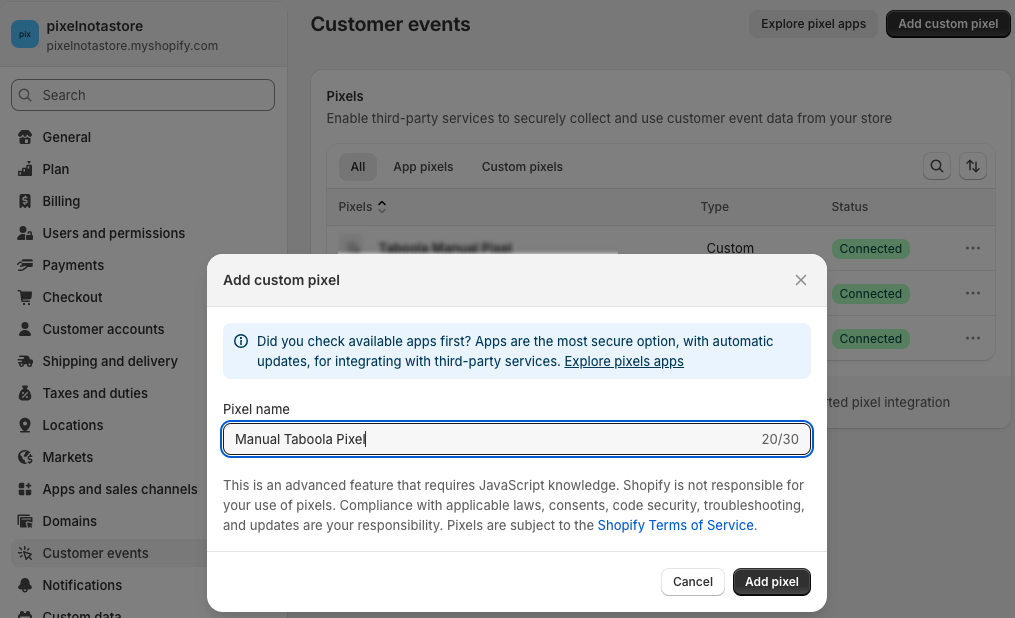Open actions menu for the Custom pixel row

point(973,248)
